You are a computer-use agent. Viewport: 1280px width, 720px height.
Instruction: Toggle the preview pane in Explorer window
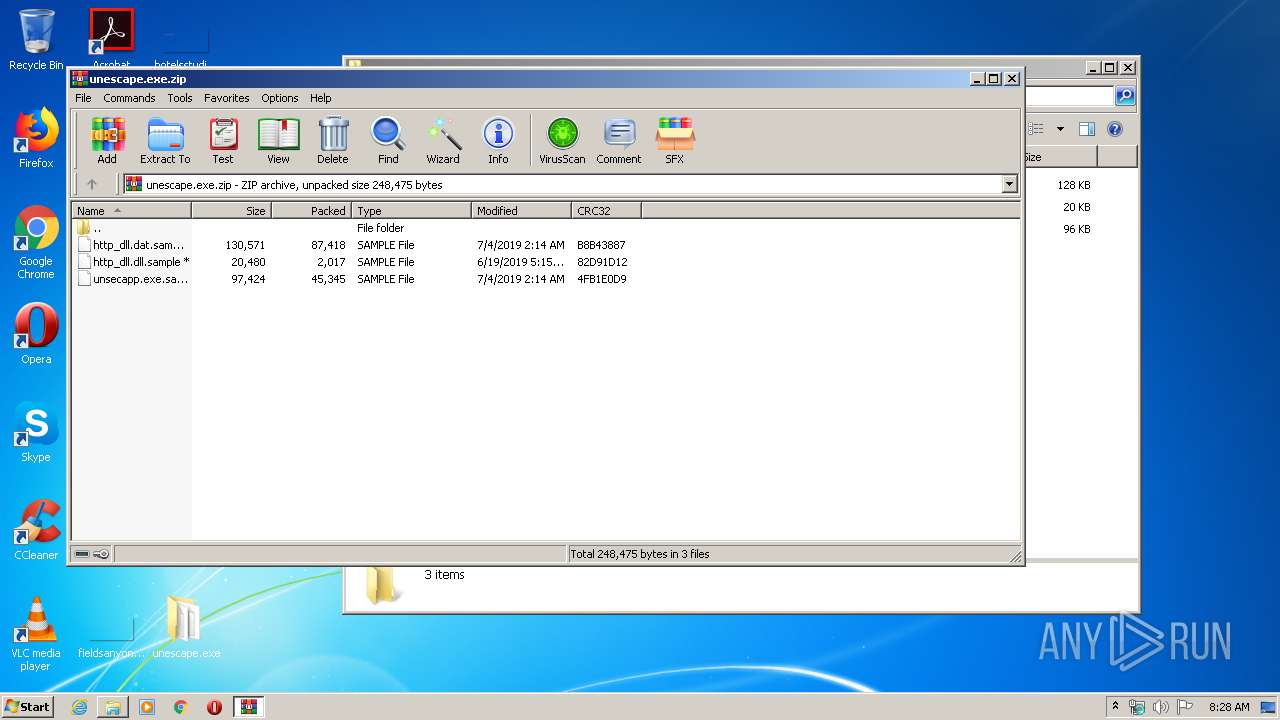click(1087, 129)
